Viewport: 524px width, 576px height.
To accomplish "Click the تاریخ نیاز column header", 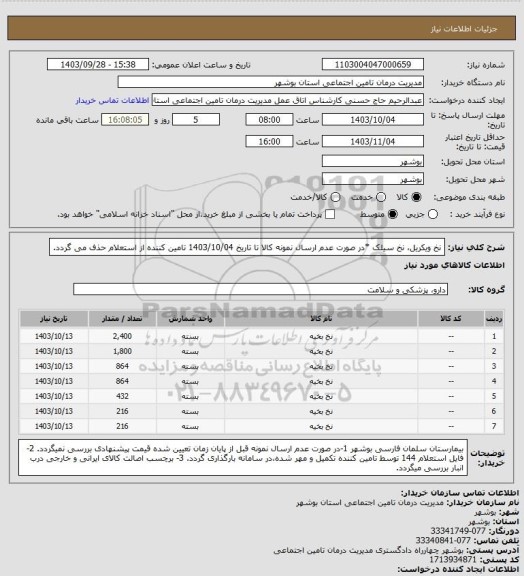I will point(54,319).
